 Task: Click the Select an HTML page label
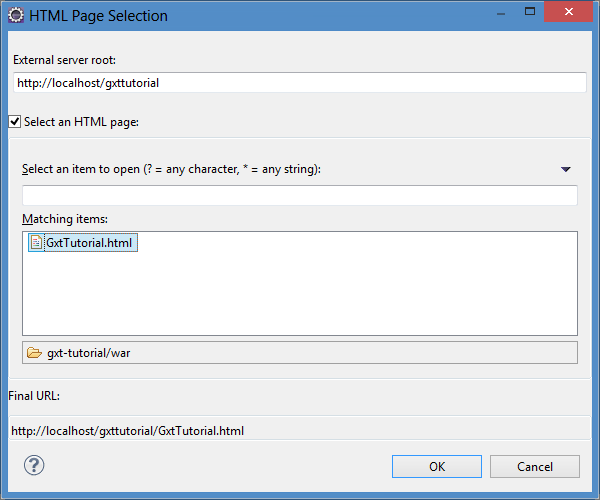[x=81, y=122]
